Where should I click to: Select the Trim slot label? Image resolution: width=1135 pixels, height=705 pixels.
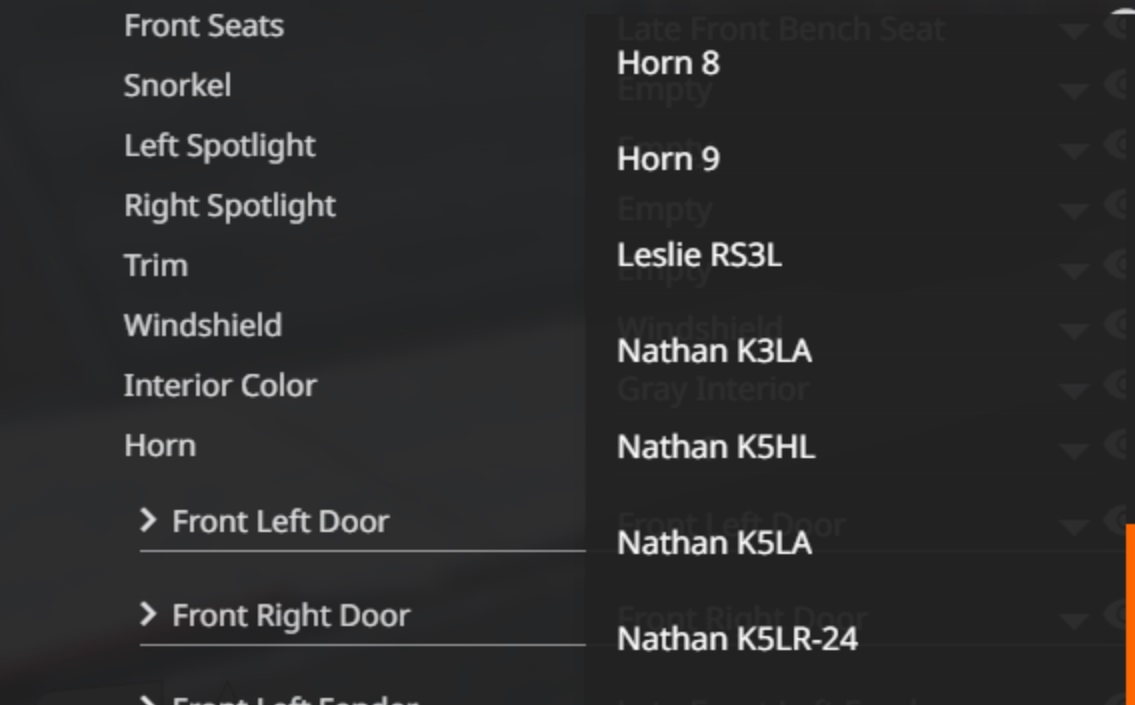point(156,266)
